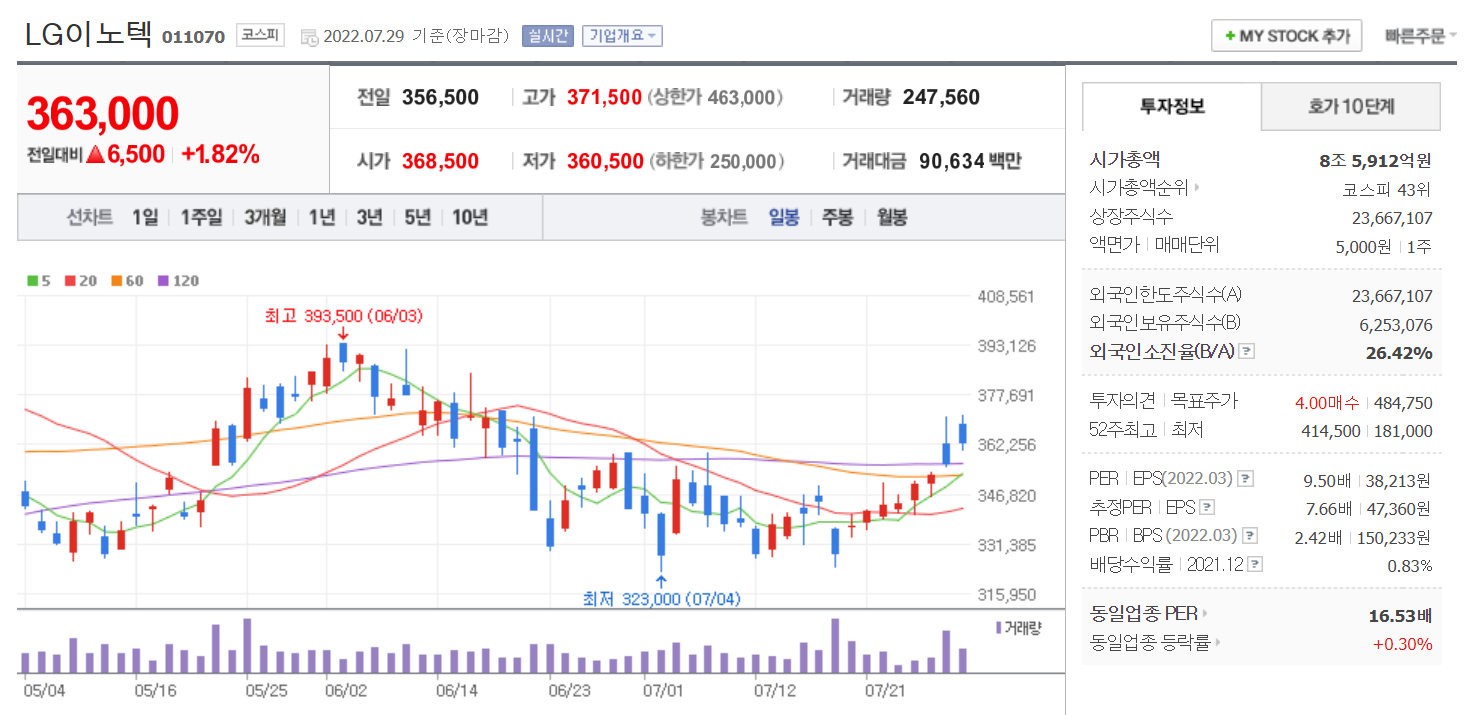1468x715 pixels.
Task: Click the 저가 value 360,500
Action: (605, 161)
